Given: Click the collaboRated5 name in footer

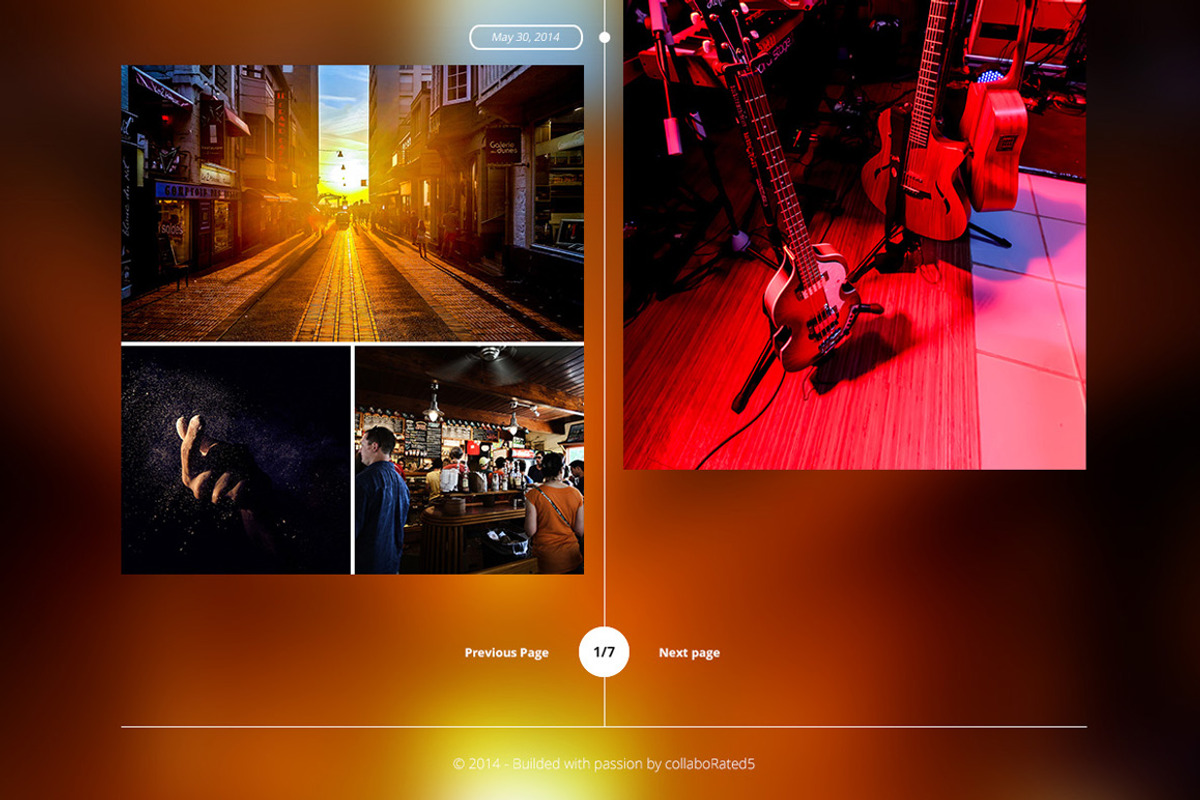Looking at the screenshot, I should point(710,764).
